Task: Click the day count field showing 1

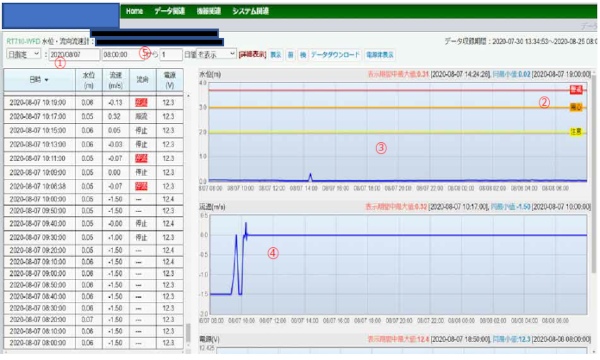Action: tap(171, 54)
